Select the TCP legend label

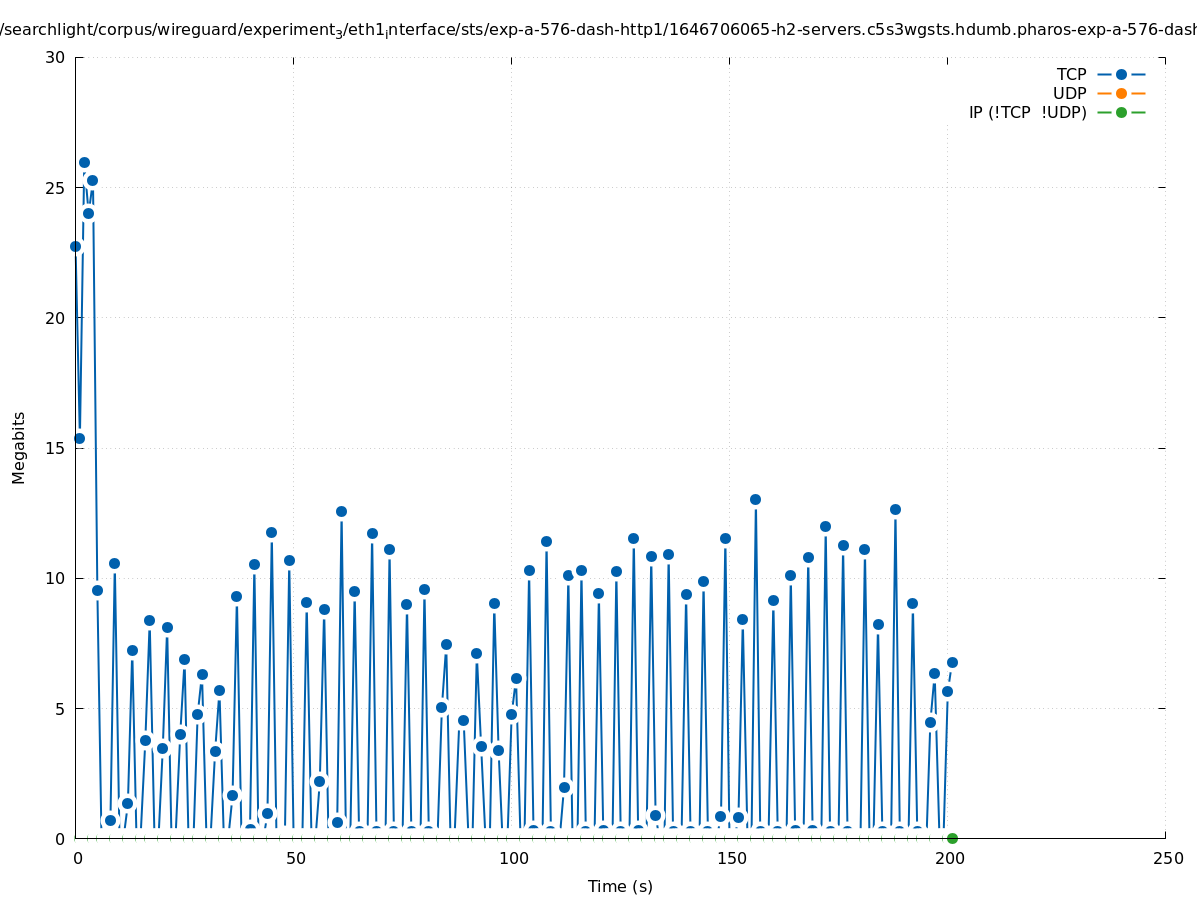click(1071, 75)
